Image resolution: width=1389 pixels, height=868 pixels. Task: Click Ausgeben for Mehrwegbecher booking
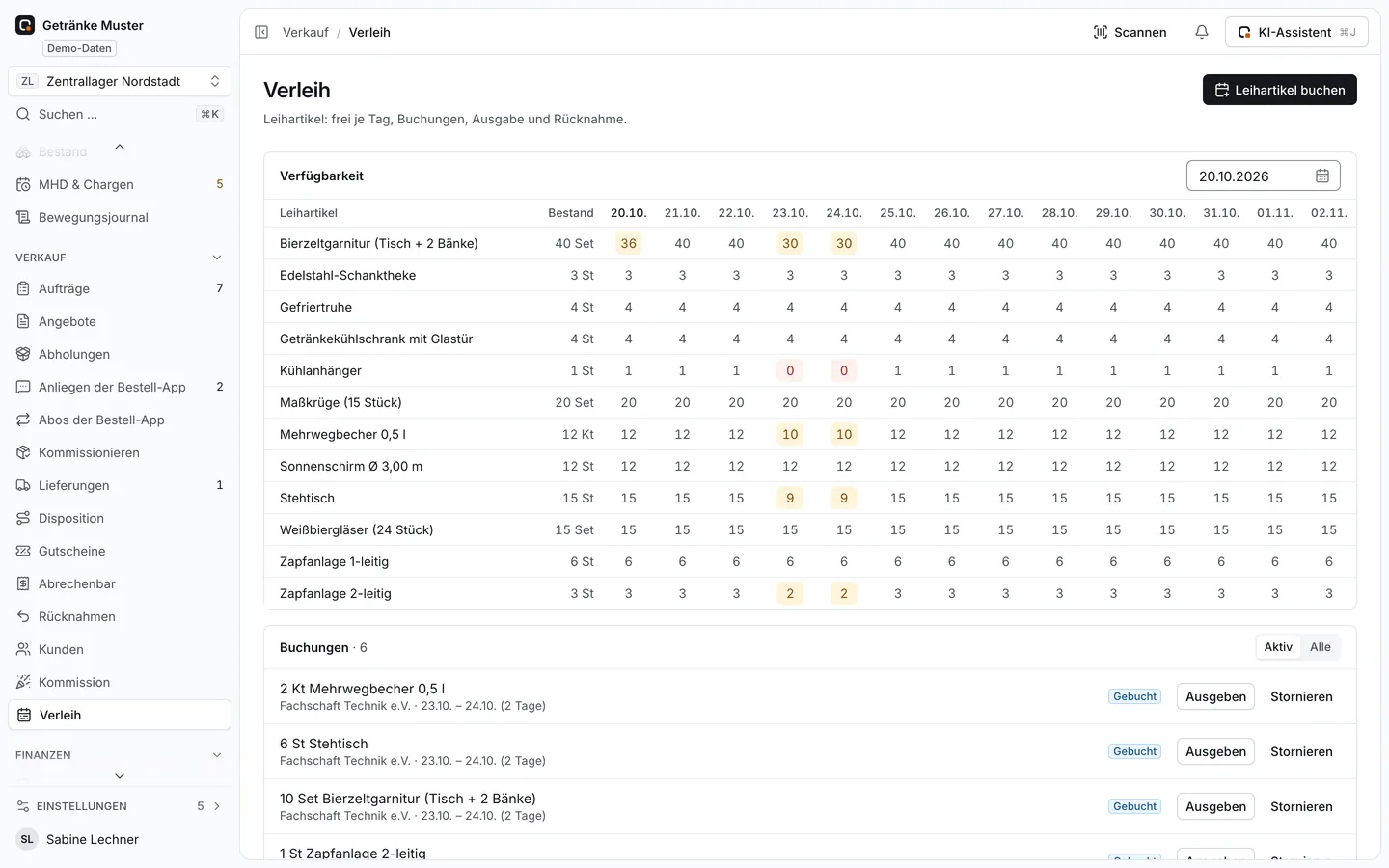(x=1215, y=696)
